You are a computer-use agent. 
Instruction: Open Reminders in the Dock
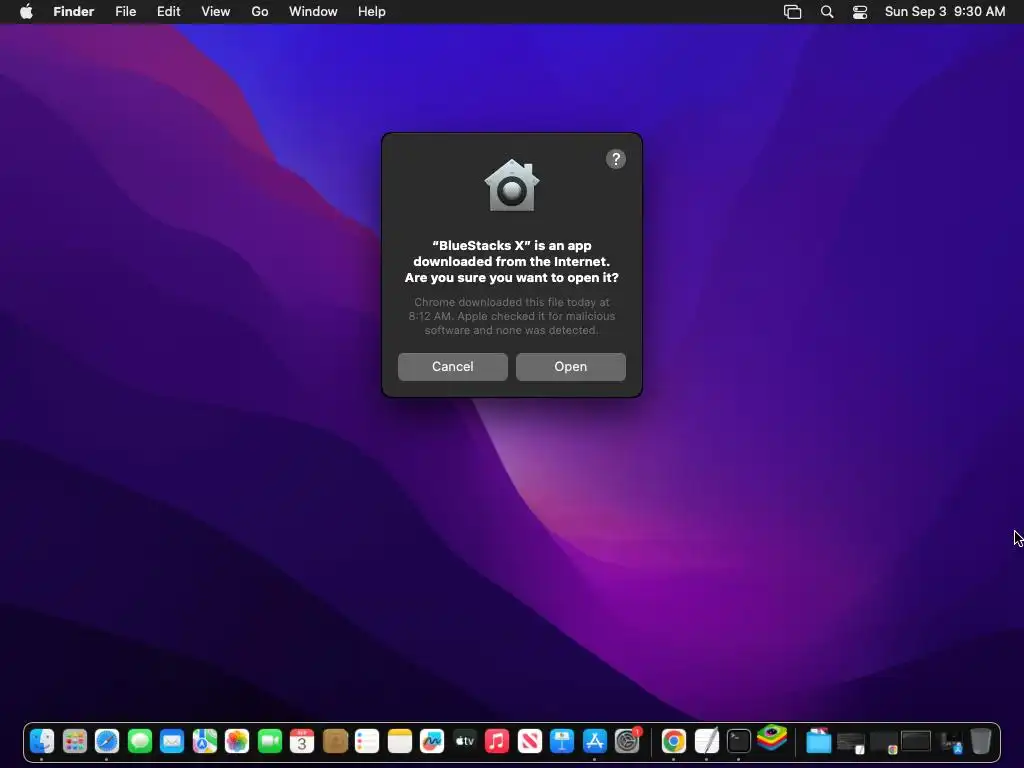(x=367, y=741)
